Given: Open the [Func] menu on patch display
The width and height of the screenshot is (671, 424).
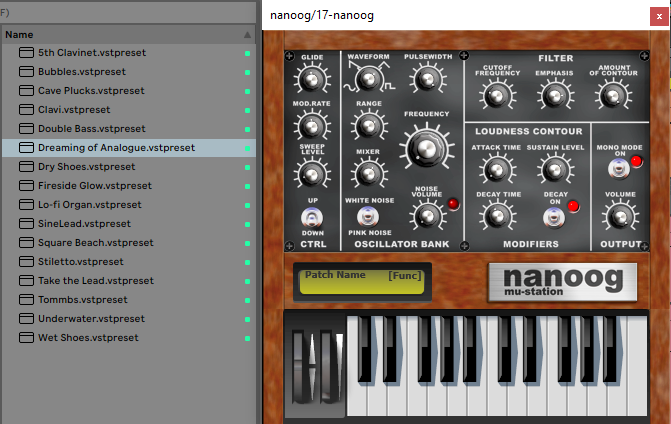Looking at the screenshot, I should pos(404,276).
